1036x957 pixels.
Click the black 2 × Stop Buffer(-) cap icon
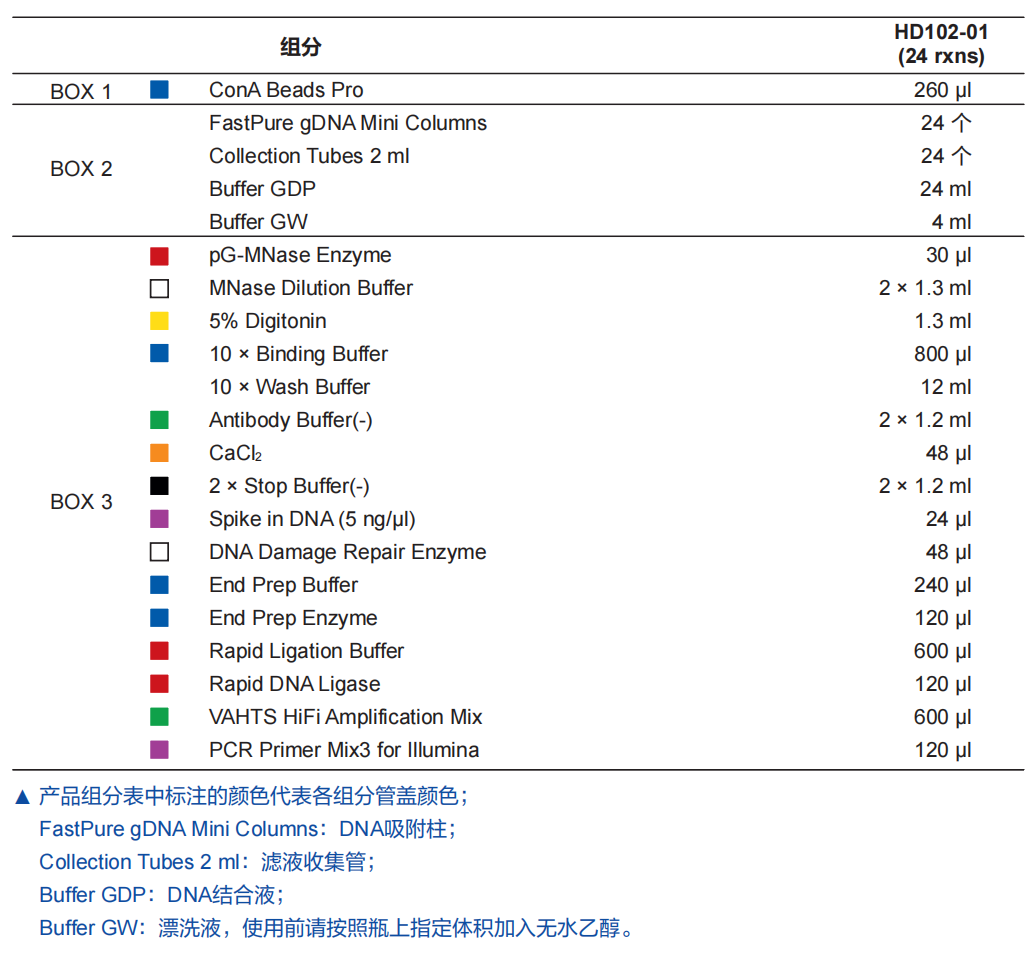pyautogui.click(x=158, y=486)
